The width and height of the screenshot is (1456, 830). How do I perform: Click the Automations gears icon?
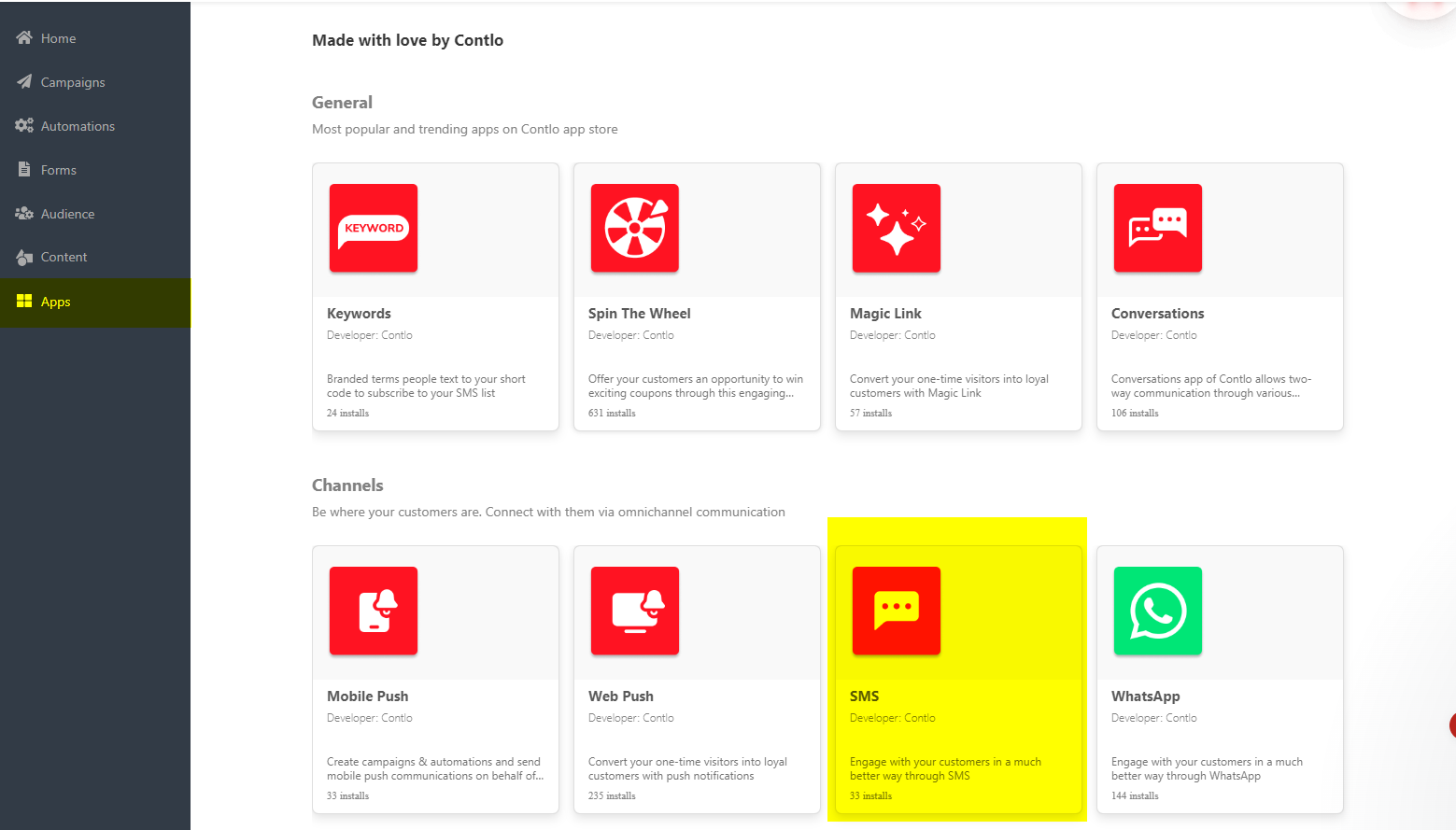[x=24, y=126]
